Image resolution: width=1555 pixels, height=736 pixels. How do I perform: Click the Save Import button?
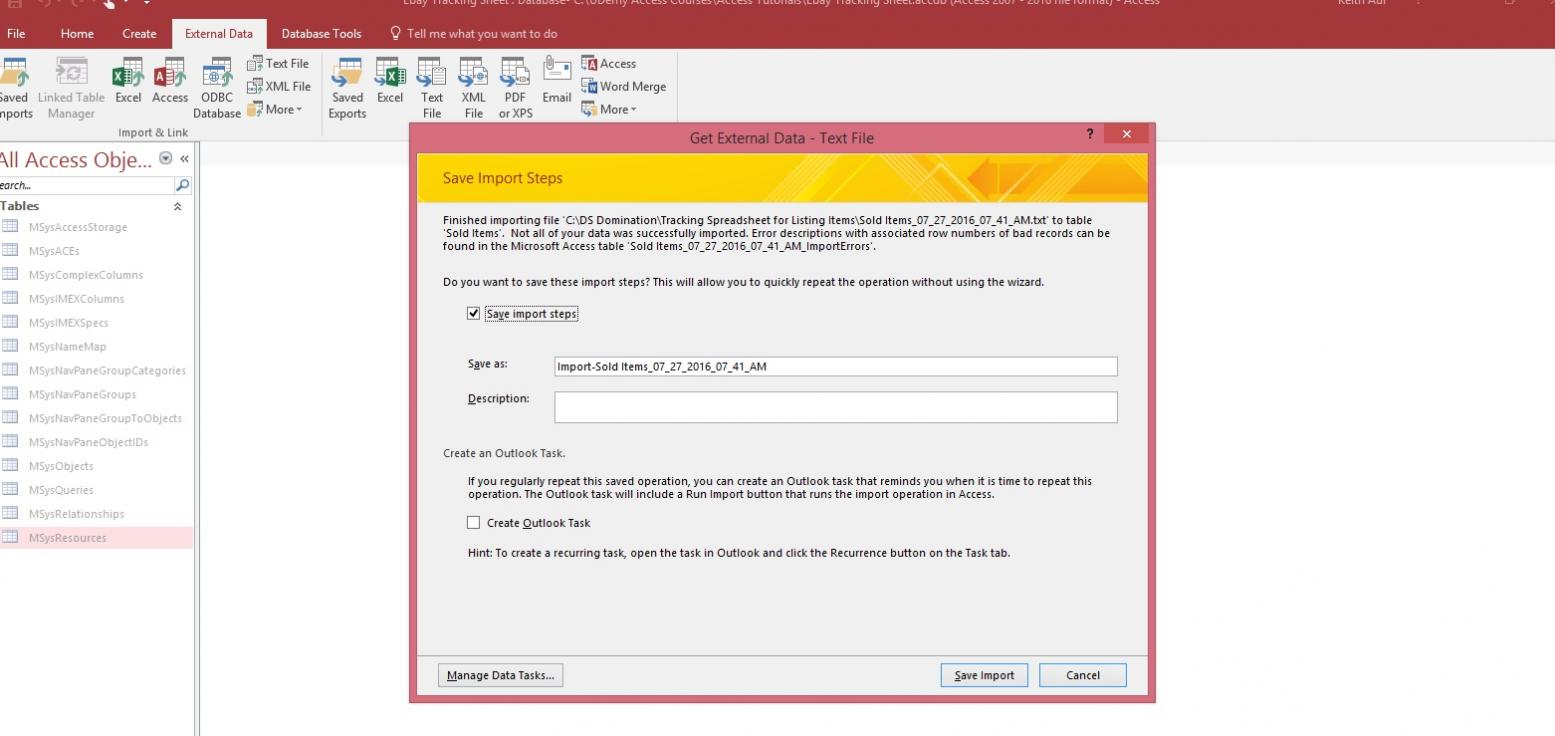[x=984, y=675]
